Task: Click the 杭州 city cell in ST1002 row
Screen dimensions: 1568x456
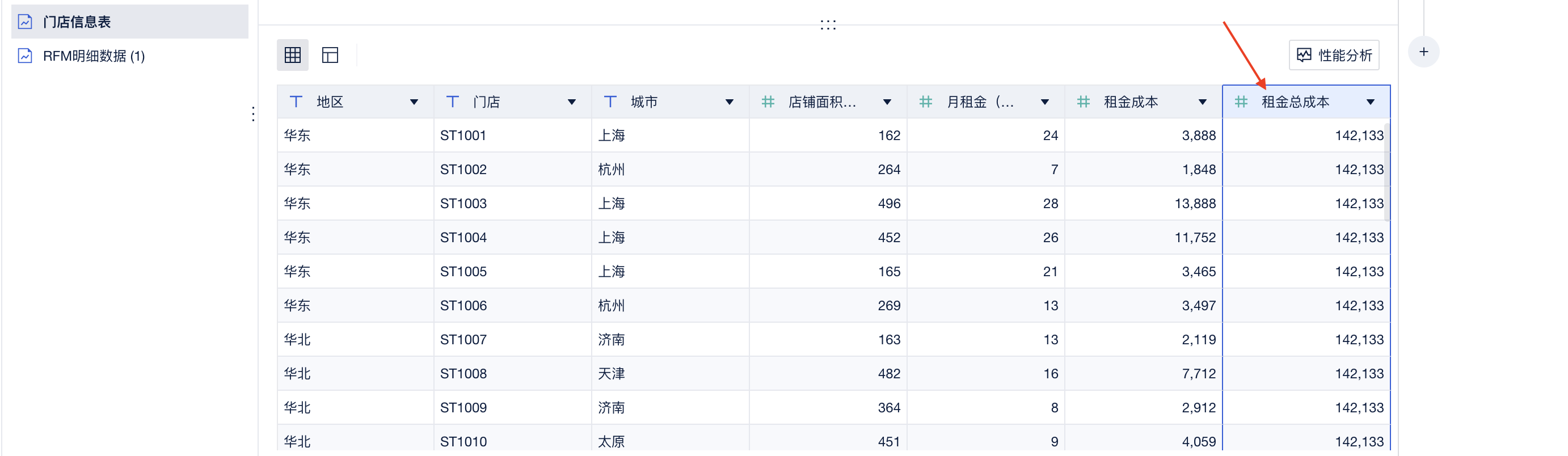Action: (x=670, y=169)
